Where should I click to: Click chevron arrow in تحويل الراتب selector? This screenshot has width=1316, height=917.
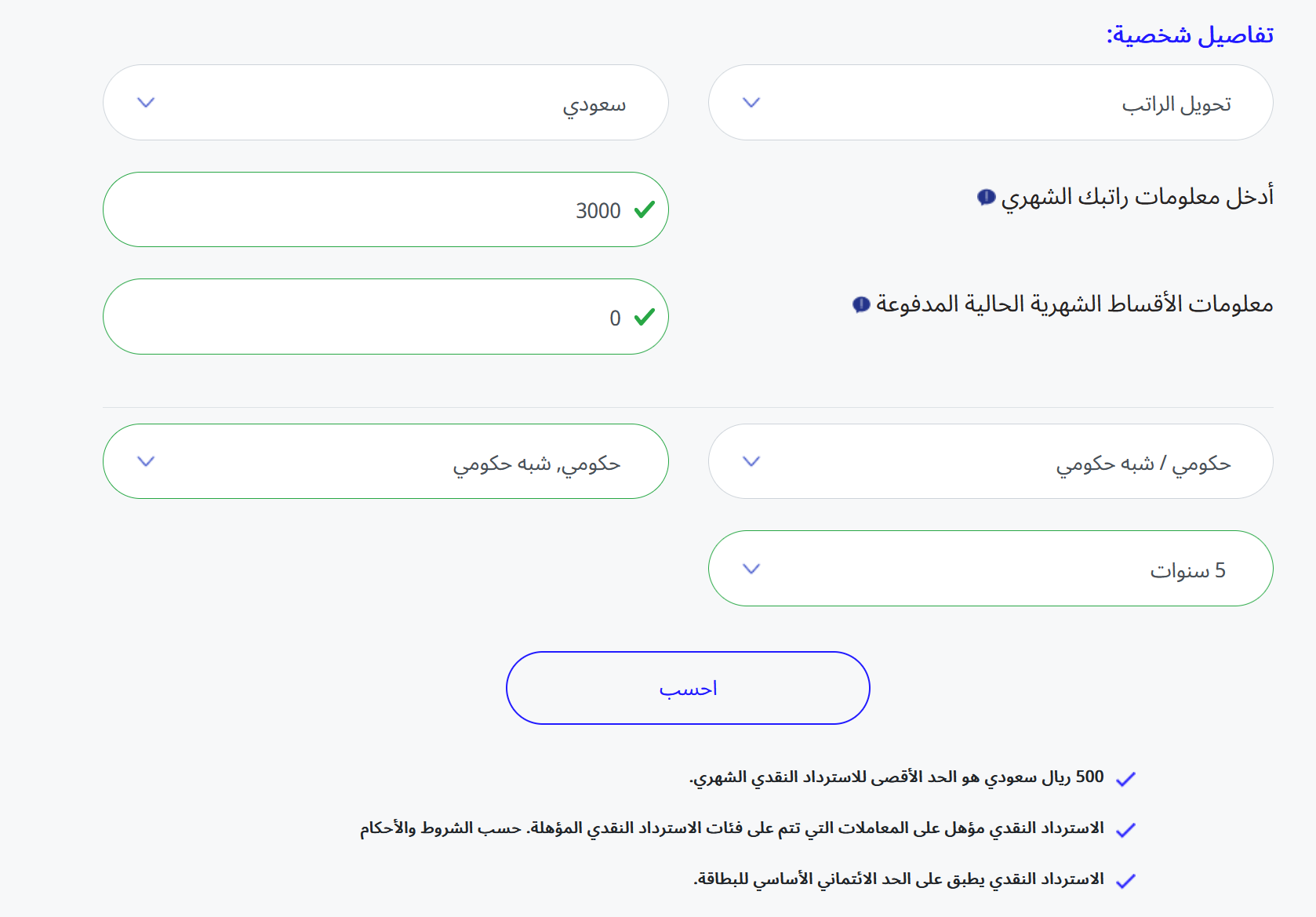(x=751, y=103)
